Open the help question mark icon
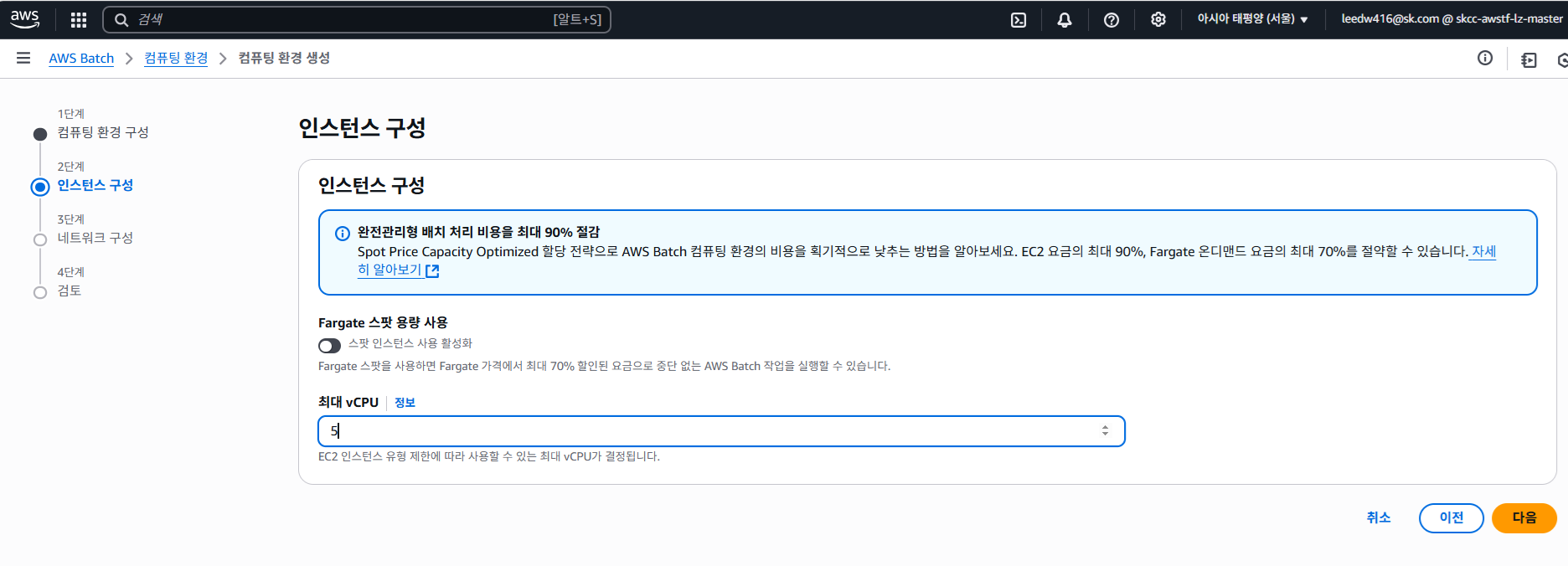The image size is (1568, 566). click(x=1112, y=20)
